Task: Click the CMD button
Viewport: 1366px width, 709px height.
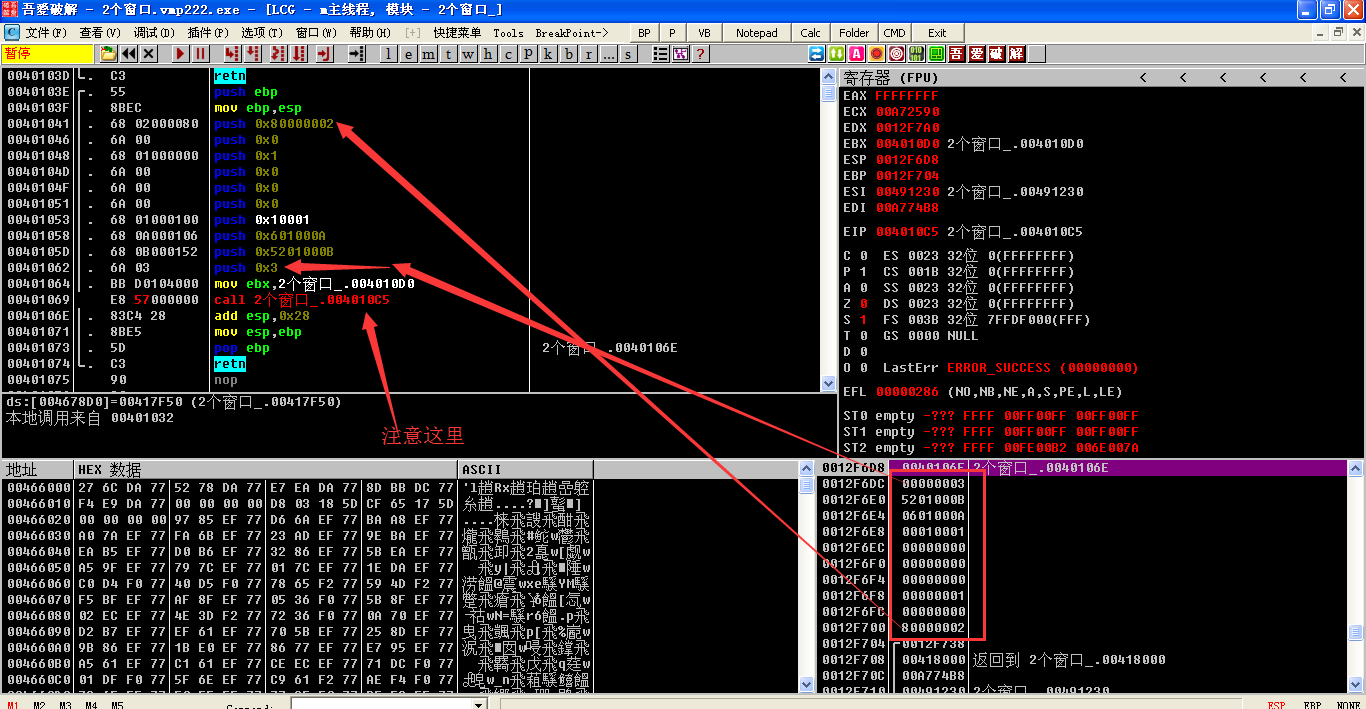Action: tap(894, 33)
